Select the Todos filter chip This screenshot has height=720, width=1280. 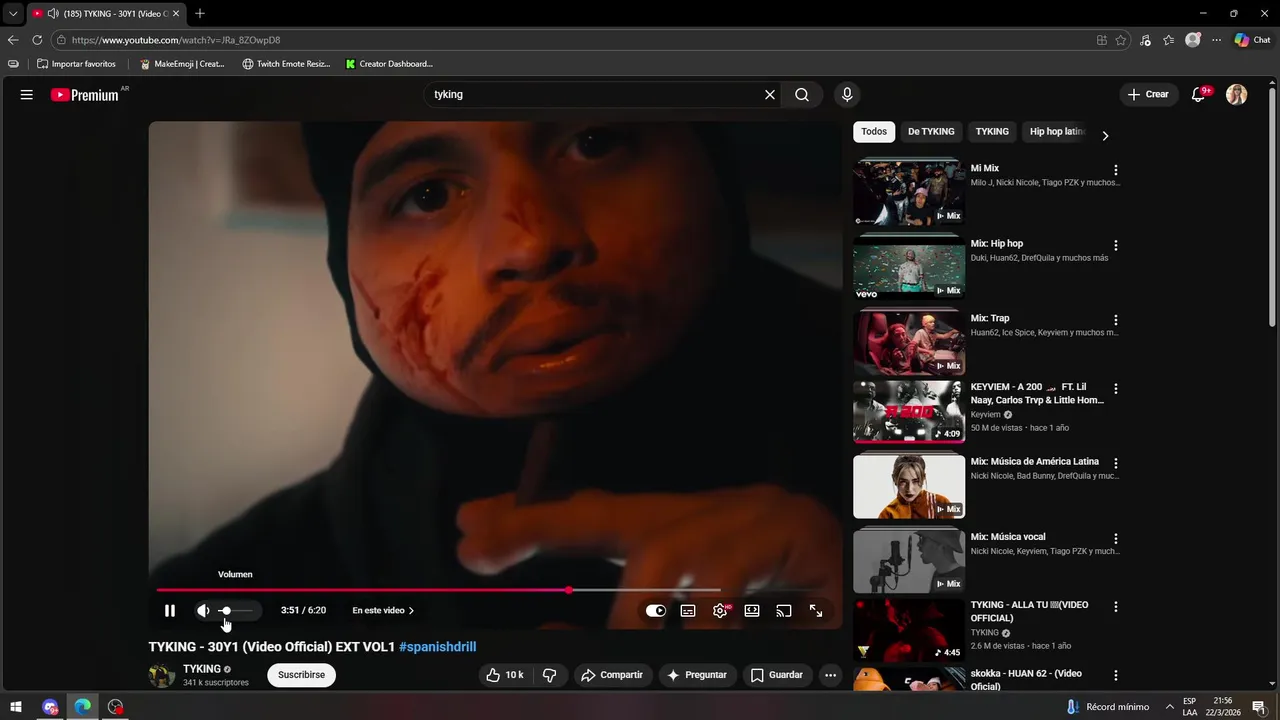click(x=874, y=132)
